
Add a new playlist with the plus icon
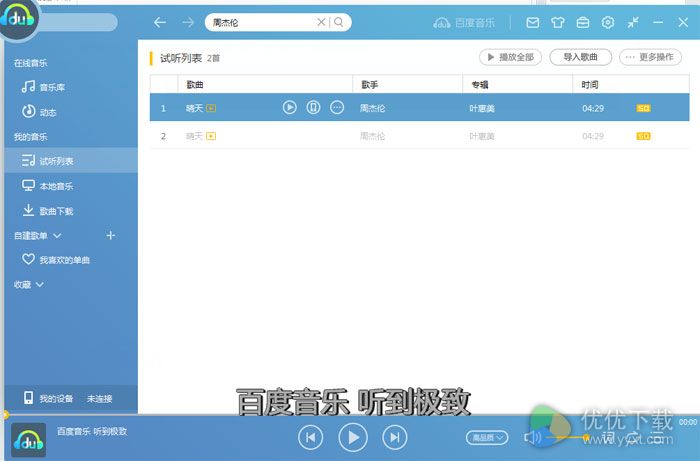[x=111, y=235]
